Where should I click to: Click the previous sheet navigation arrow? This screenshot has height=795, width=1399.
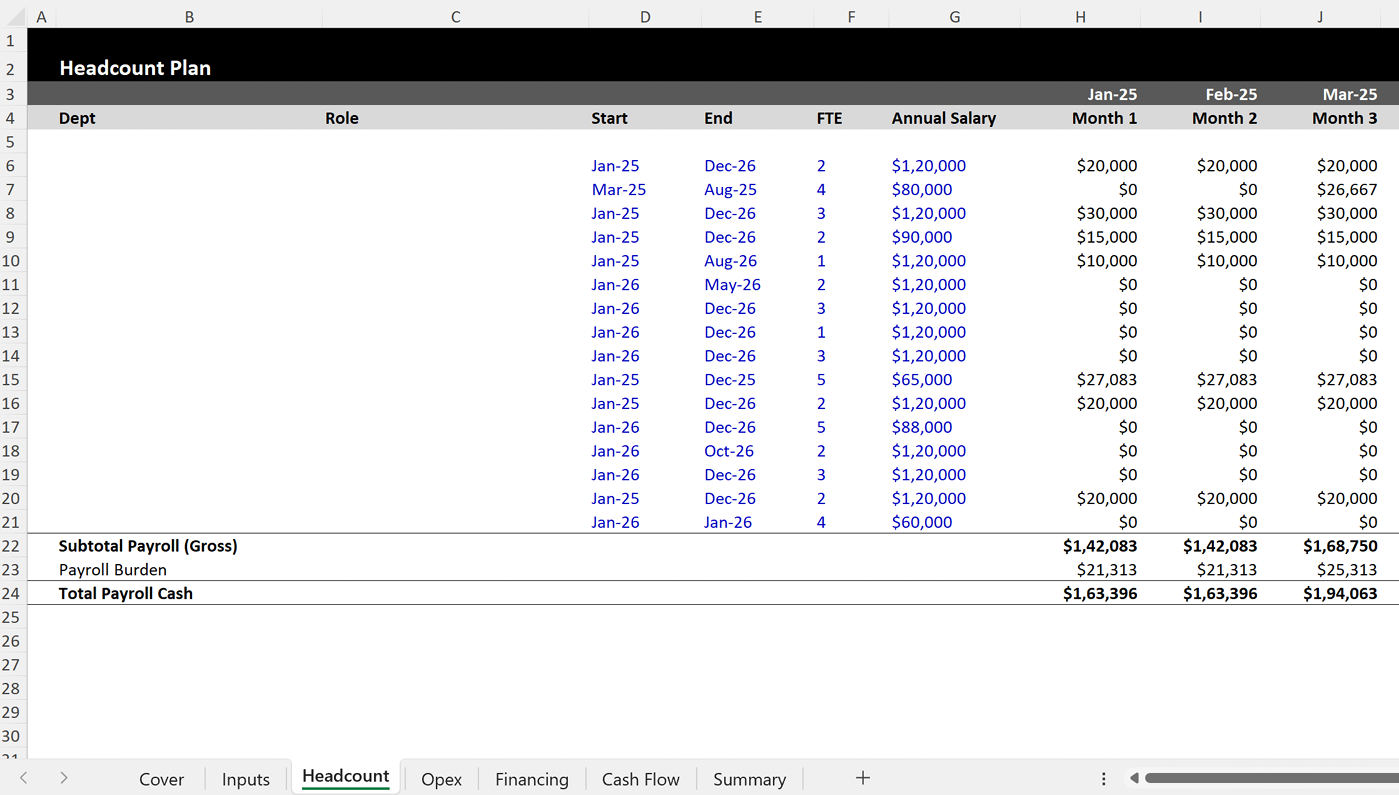[x=24, y=778]
